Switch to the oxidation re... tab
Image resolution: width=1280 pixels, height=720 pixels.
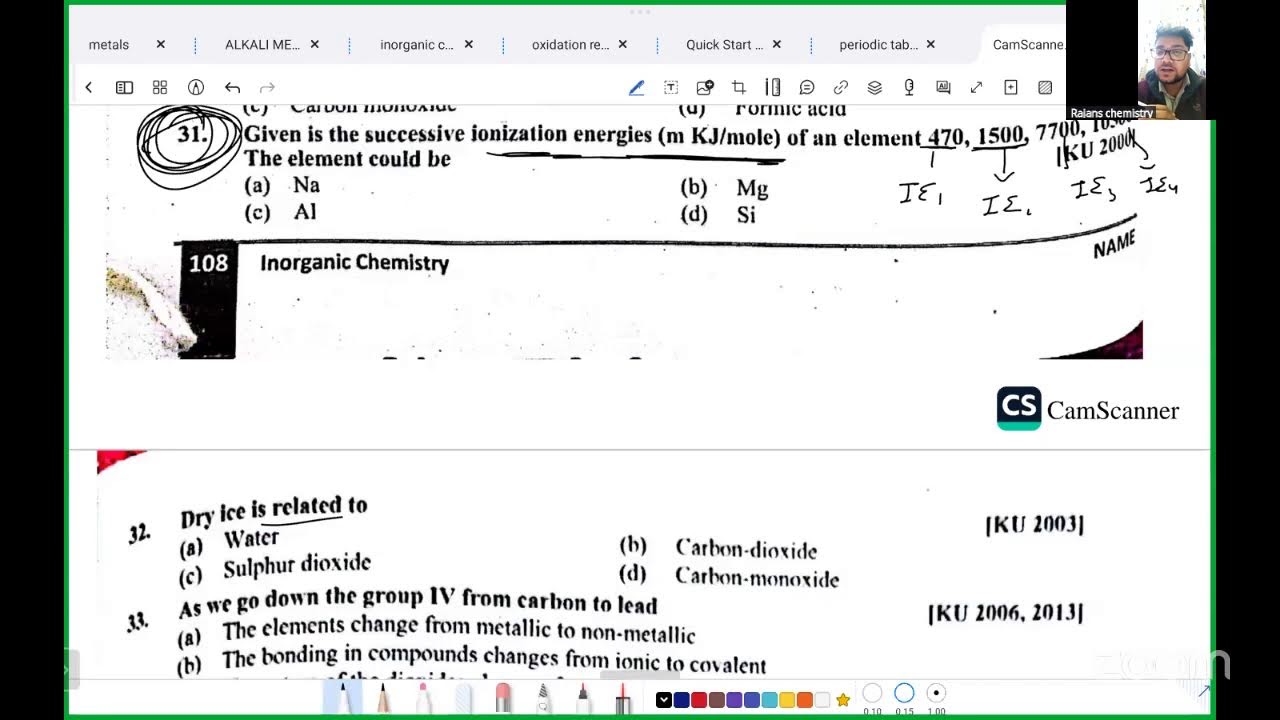coord(570,45)
